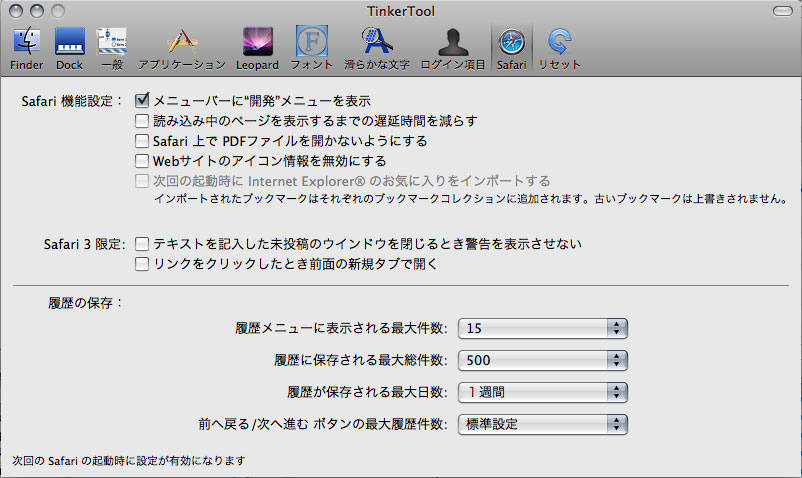
Task: Select the Safari compass toolbar icon
Action: tap(512, 41)
